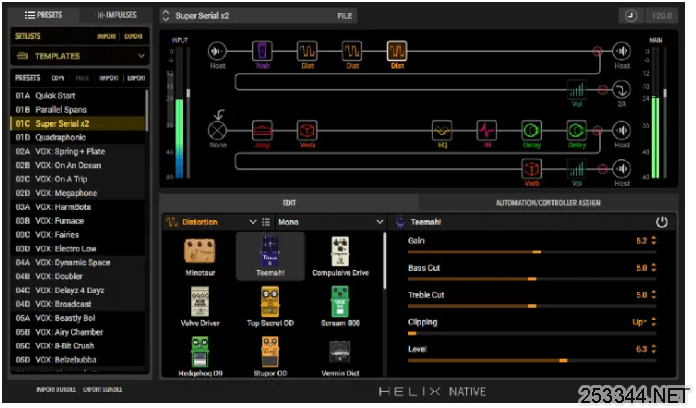This screenshot has width=696, height=408.
Task: Select preset 05C VOX: 8-Bit Crush
Action: pos(78,345)
